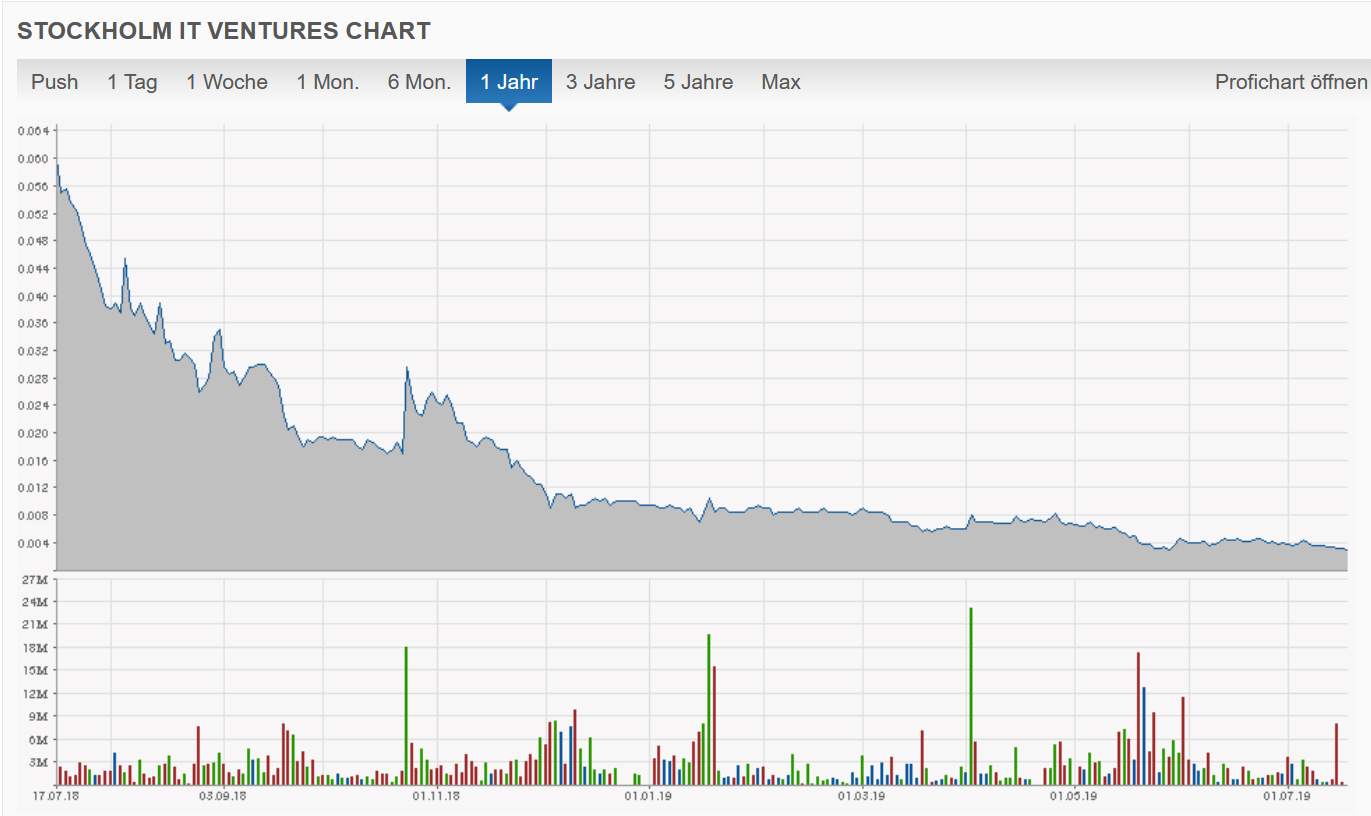View the 3 Jahre chart range
The width and height of the screenshot is (1371, 816).
pos(601,82)
